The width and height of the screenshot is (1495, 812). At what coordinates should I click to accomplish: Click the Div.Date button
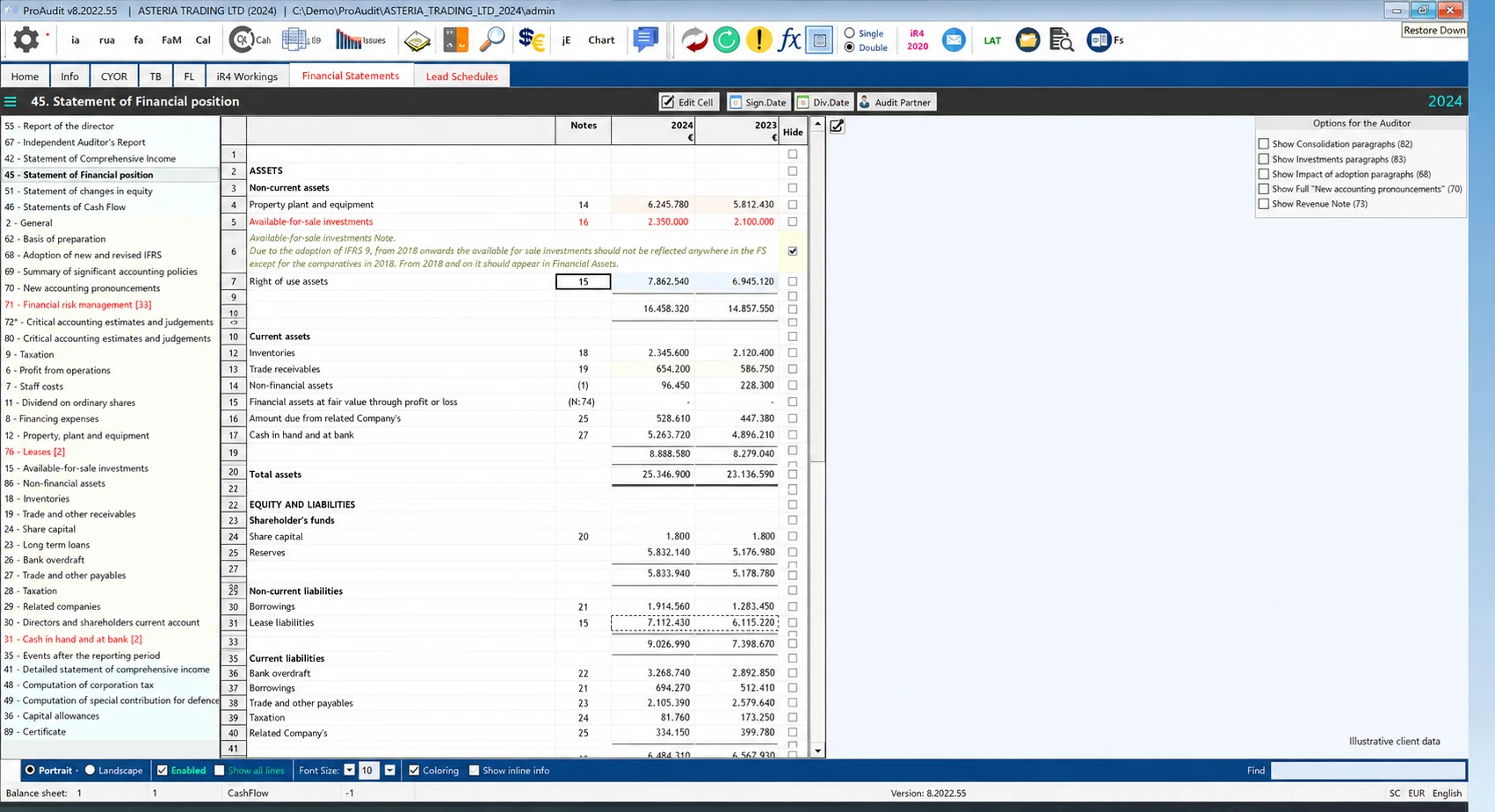(x=824, y=103)
